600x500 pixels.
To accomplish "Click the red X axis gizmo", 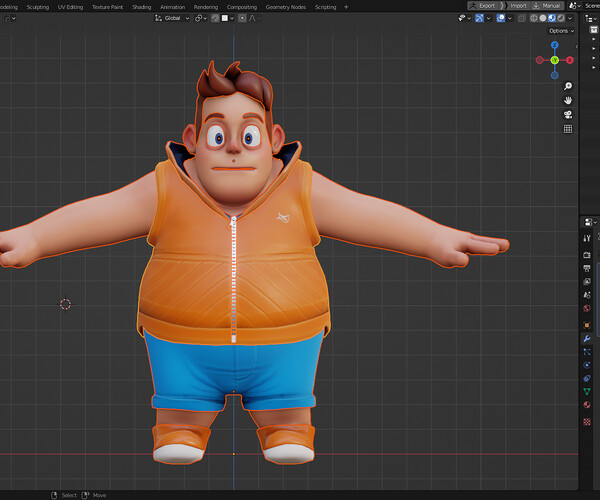I will pos(570,60).
